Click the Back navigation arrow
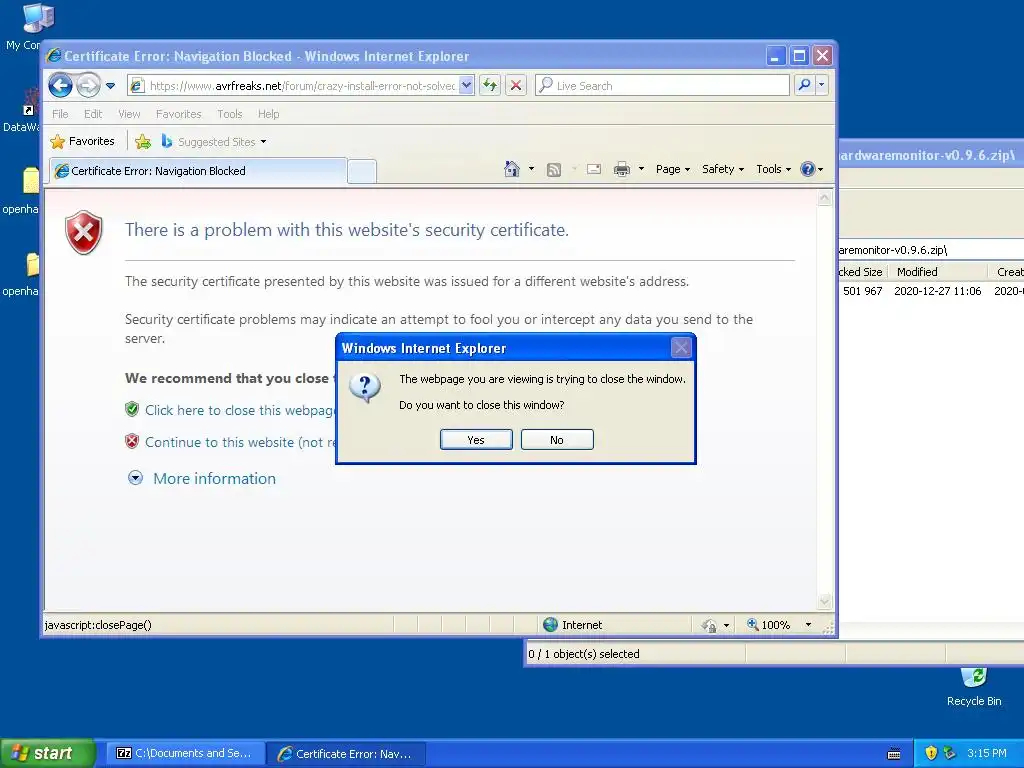Image resolution: width=1024 pixels, height=768 pixels. [60, 85]
